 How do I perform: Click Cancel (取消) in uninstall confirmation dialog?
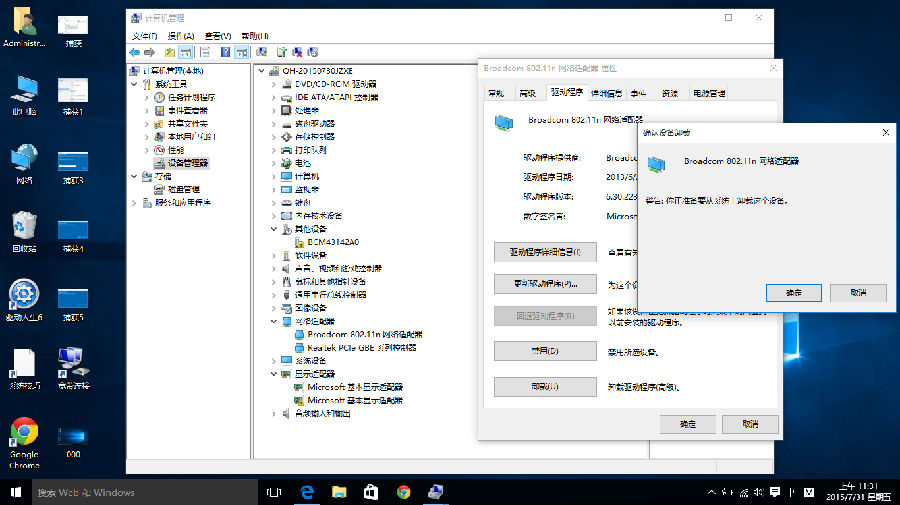pyautogui.click(x=858, y=293)
